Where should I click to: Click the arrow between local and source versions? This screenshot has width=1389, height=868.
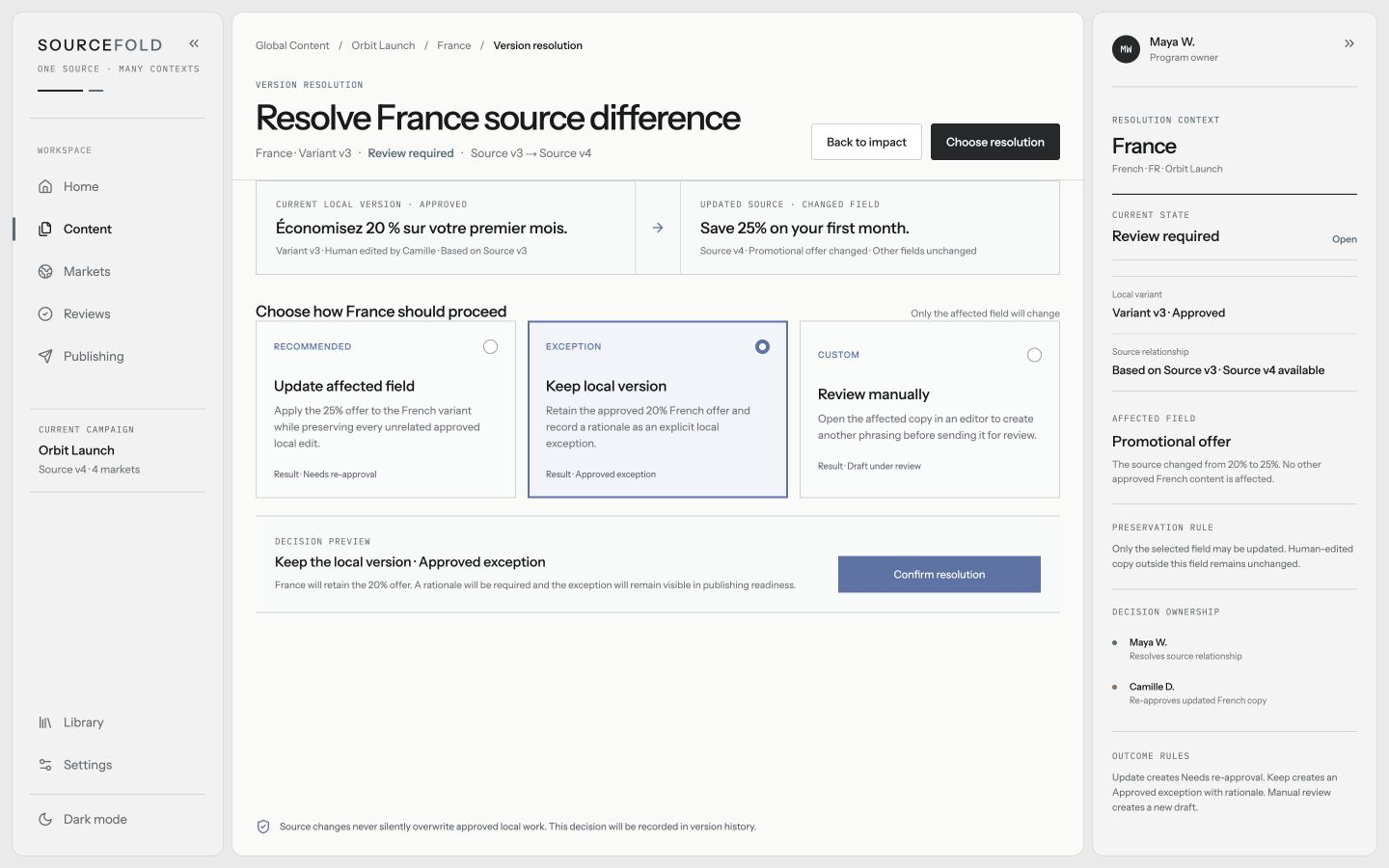pyautogui.click(x=658, y=228)
